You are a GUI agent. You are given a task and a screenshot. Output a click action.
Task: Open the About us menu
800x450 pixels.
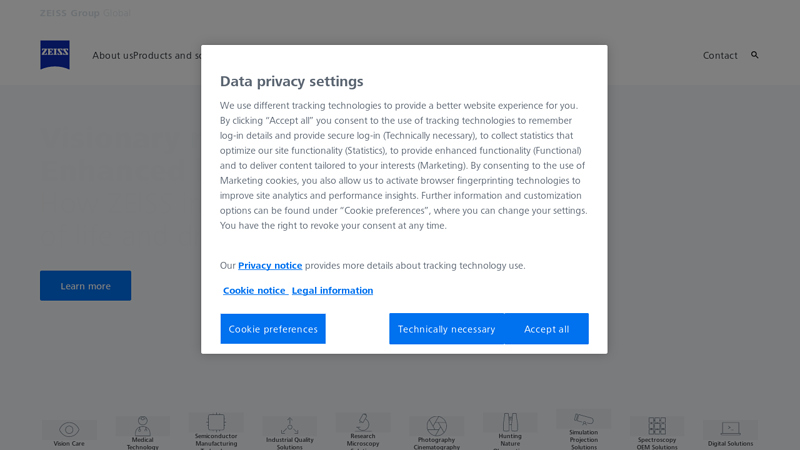(112, 55)
